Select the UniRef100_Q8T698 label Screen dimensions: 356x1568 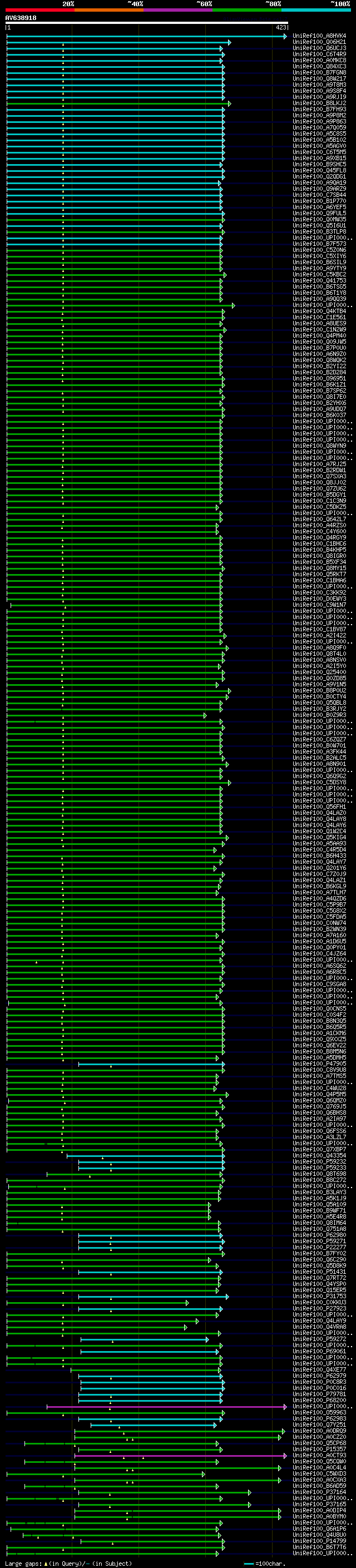[319, 1174]
